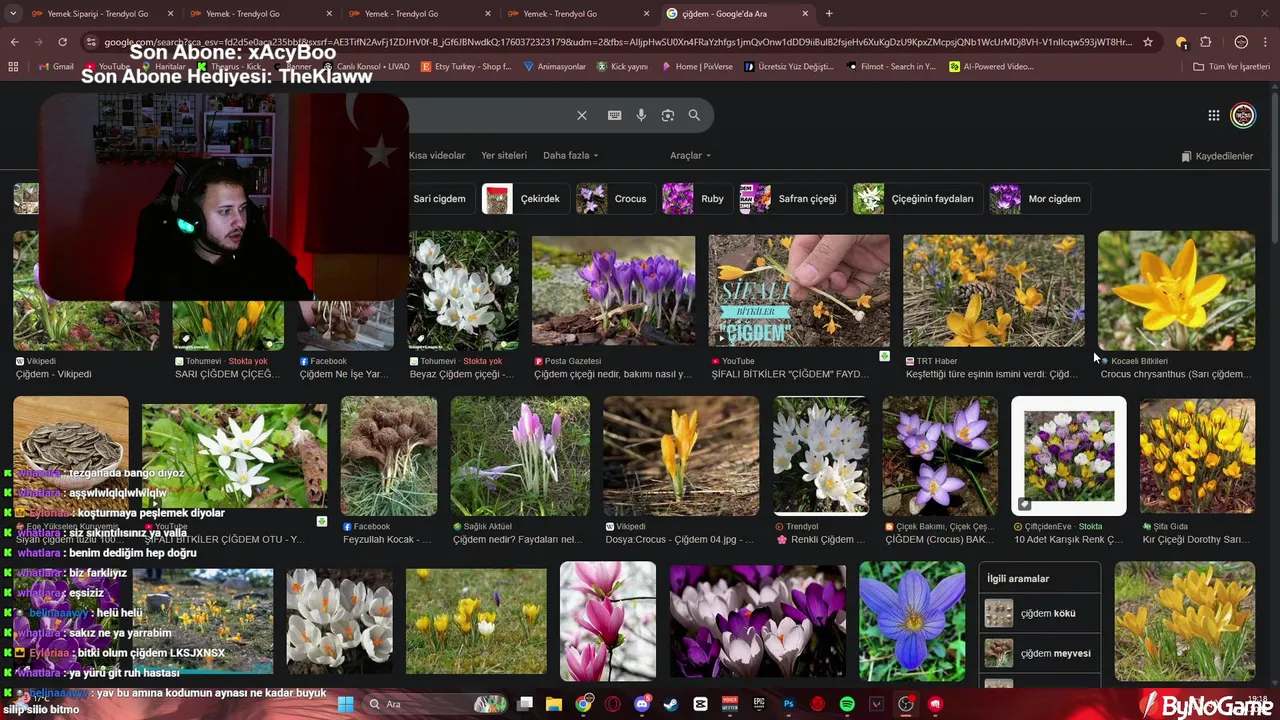This screenshot has width=1280, height=720.
Task: Open CapCut from the taskbar
Action: (700, 704)
